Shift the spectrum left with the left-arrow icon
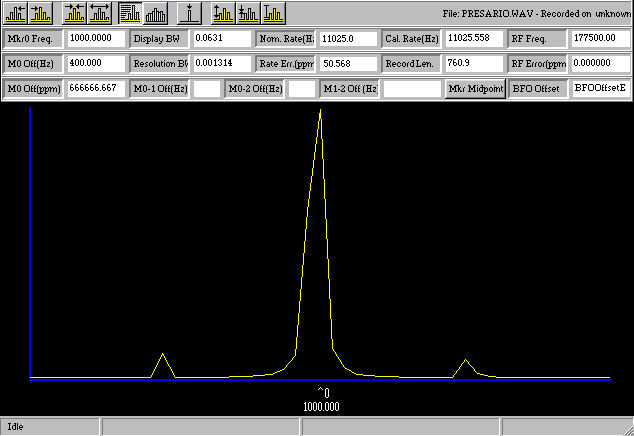This screenshot has width=634, height=436. [15, 13]
